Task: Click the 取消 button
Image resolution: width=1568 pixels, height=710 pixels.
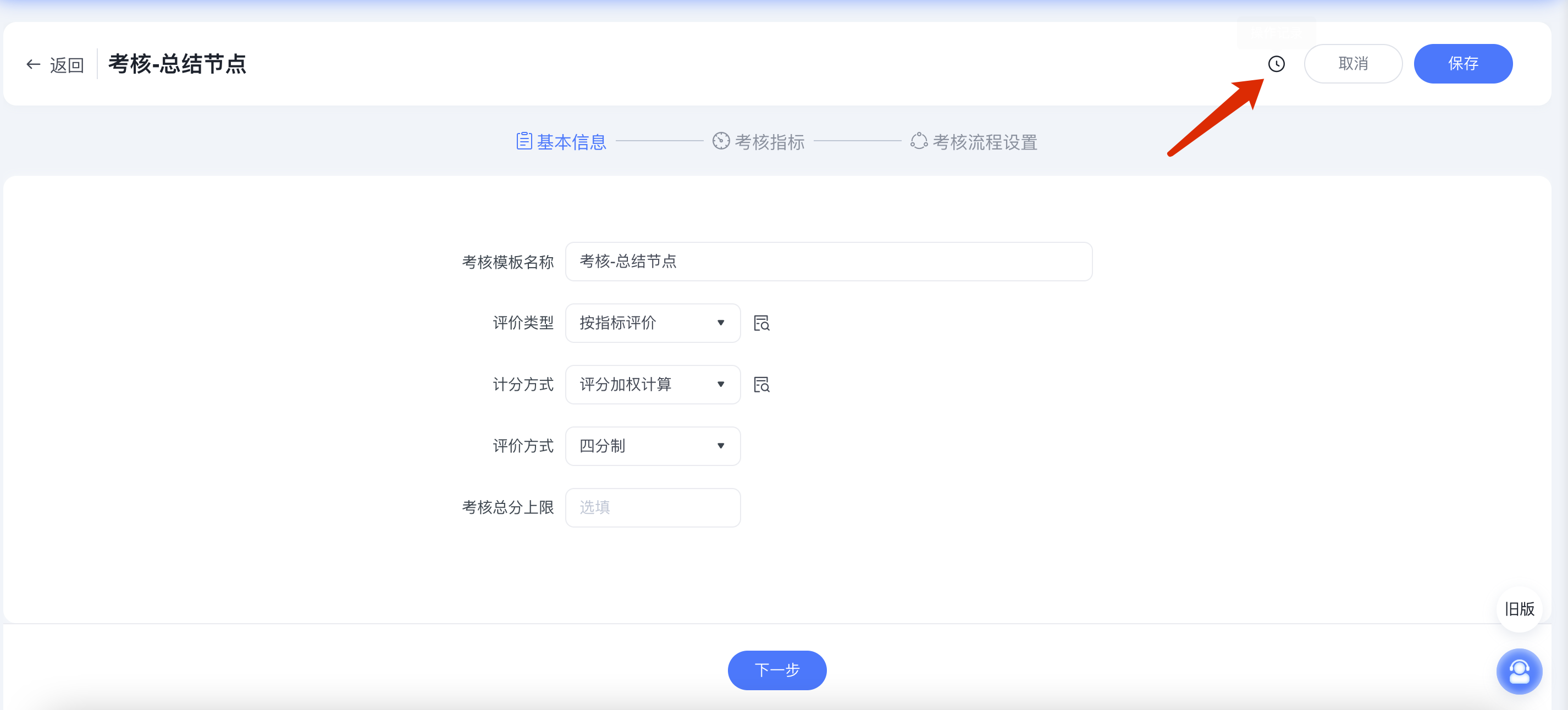Action: tap(1353, 64)
